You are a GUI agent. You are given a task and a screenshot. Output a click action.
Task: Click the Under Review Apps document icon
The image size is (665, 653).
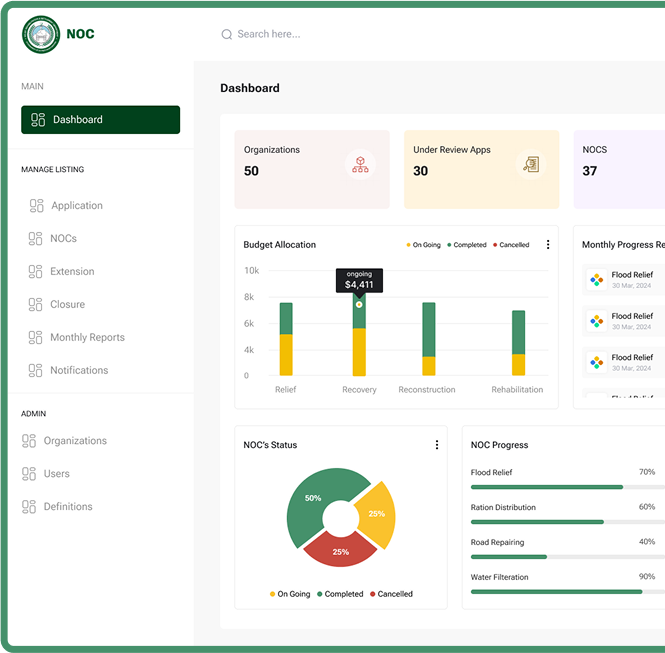530,165
